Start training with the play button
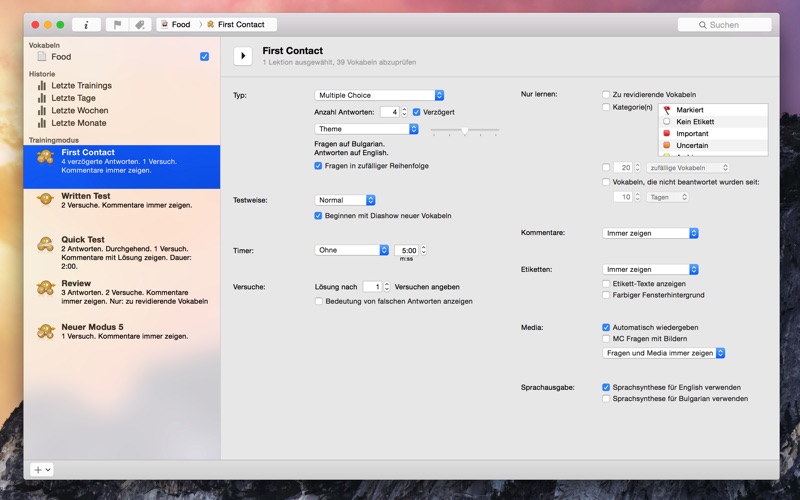 tap(243, 56)
